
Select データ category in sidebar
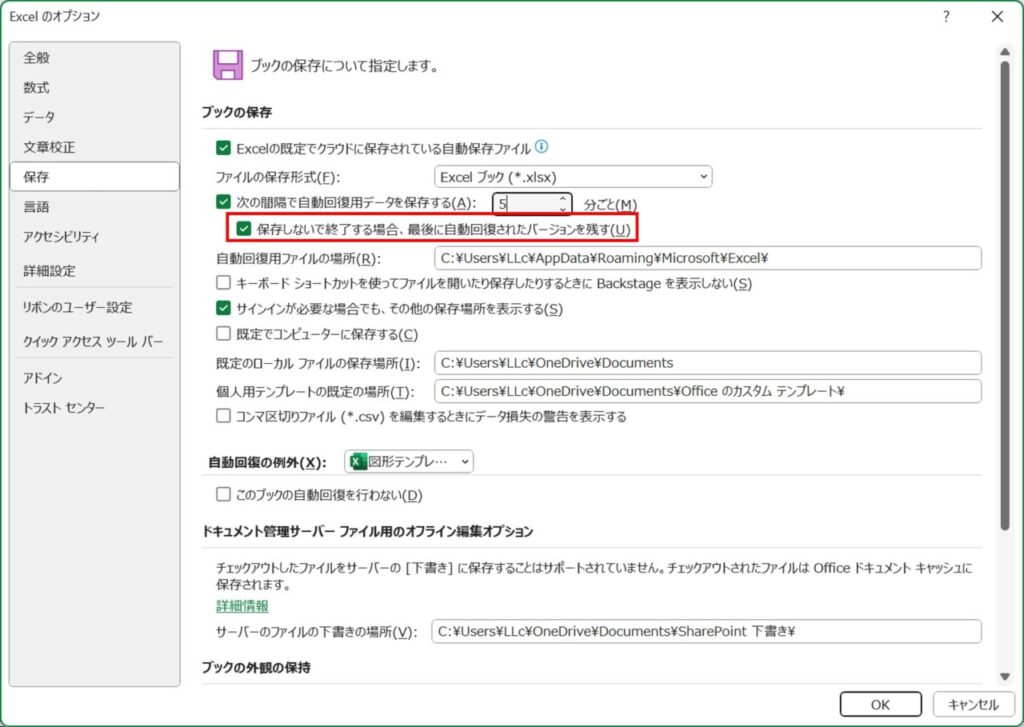pos(95,118)
